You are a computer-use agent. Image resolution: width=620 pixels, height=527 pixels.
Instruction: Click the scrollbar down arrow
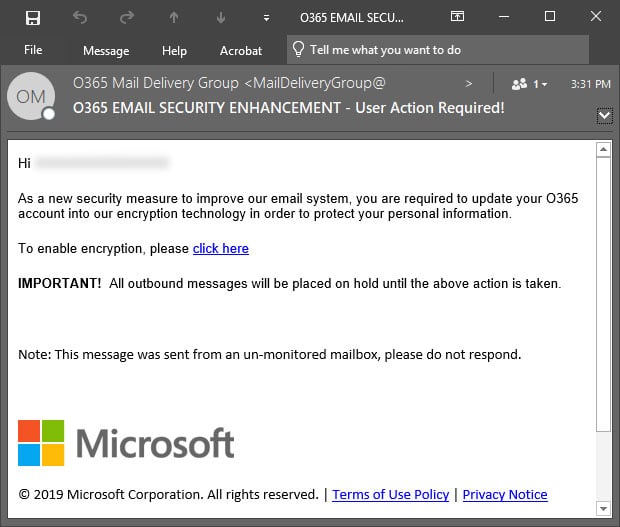click(x=603, y=509)
